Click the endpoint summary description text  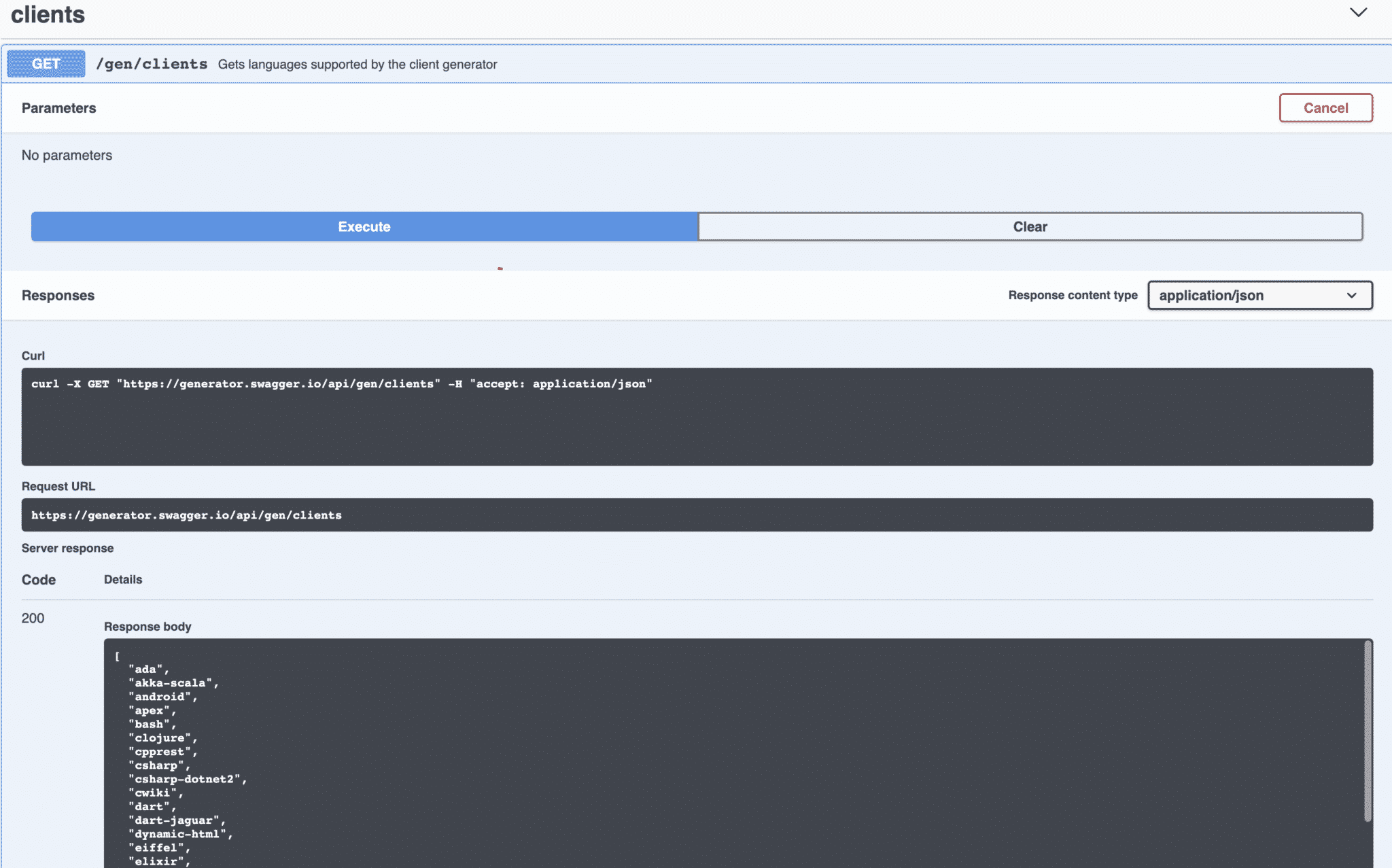357,64
